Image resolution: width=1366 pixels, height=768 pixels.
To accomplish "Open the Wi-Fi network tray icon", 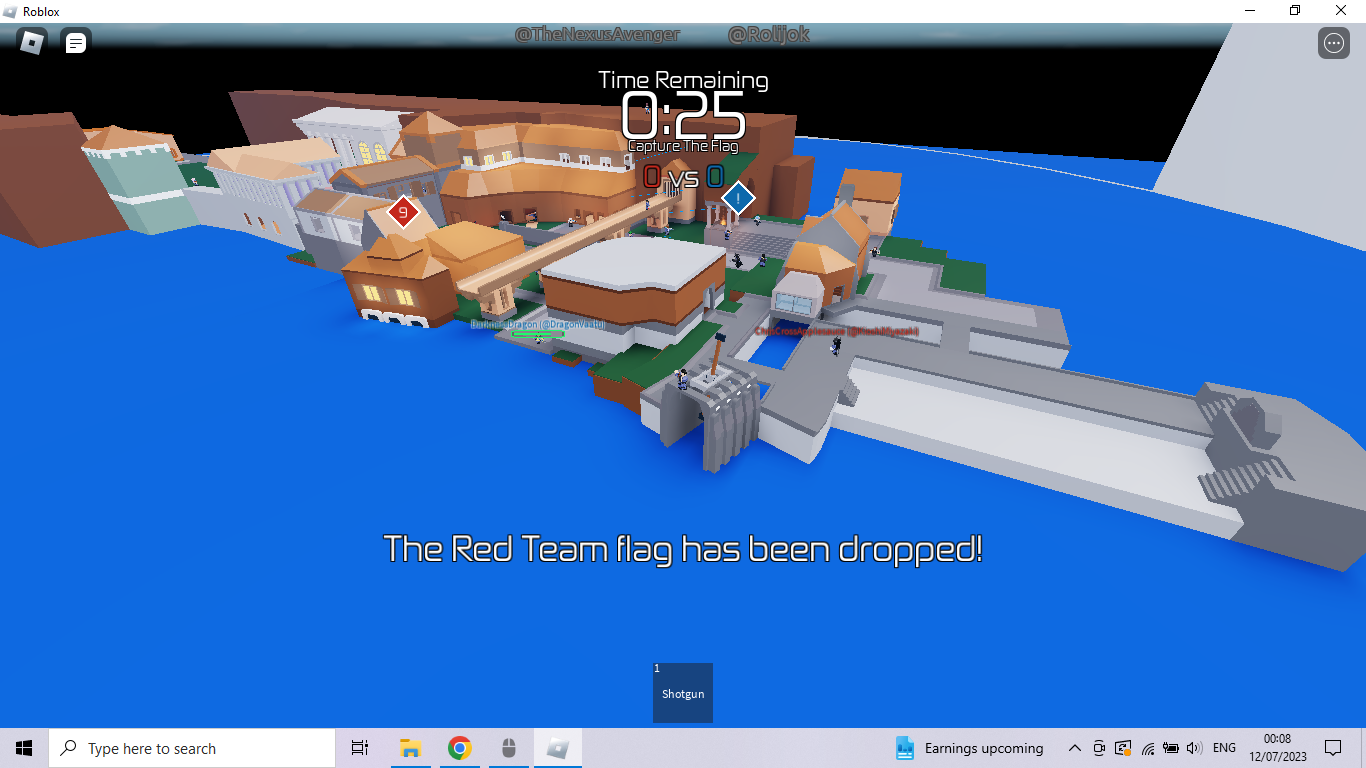I will click(x=1147, y=748).
